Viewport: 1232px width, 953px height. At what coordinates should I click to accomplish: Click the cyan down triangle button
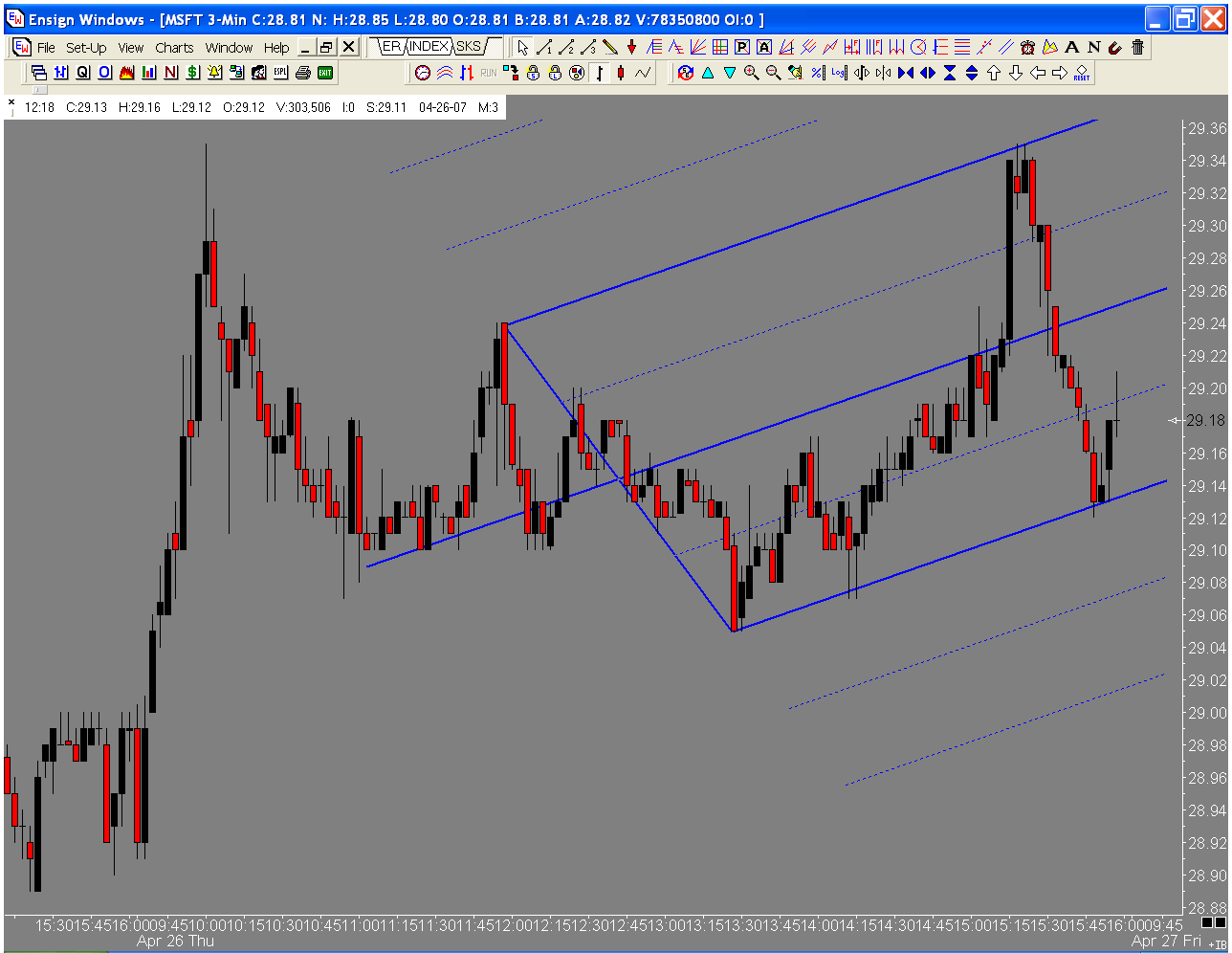730,73
